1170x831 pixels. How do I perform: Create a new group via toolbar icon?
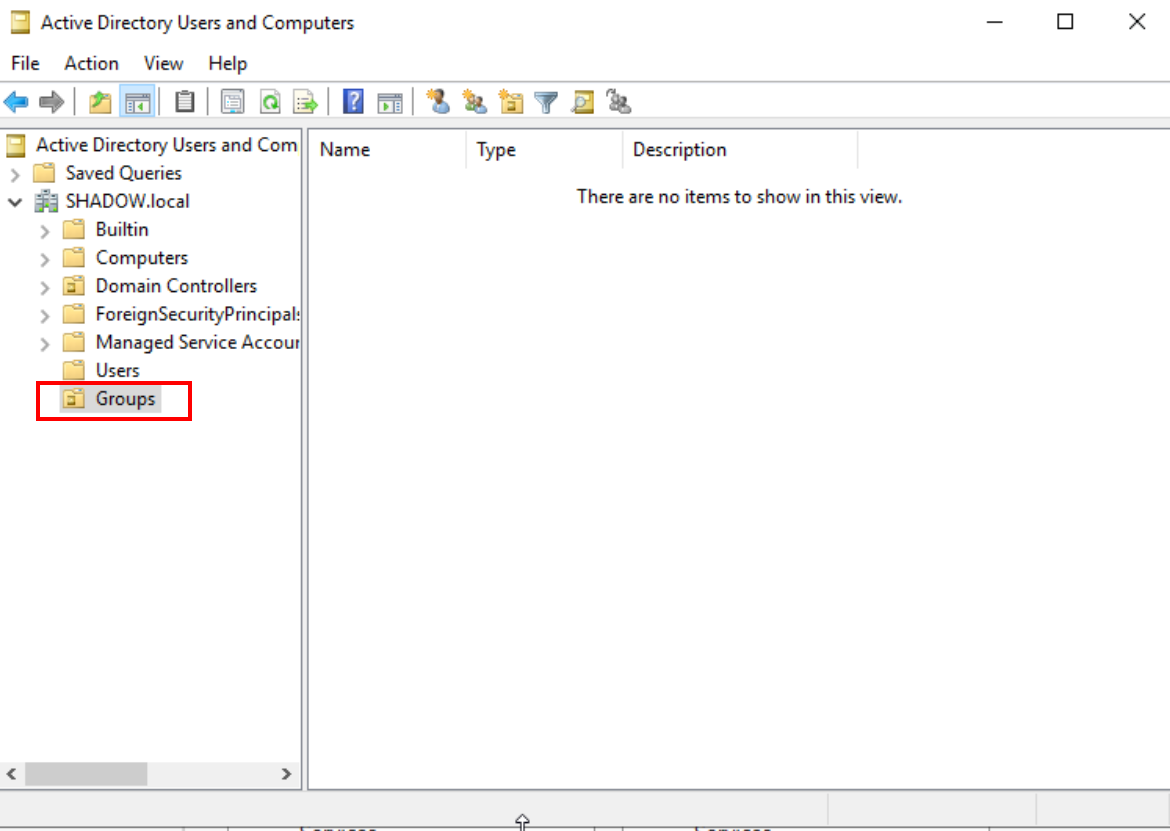[x=474, y=102]
